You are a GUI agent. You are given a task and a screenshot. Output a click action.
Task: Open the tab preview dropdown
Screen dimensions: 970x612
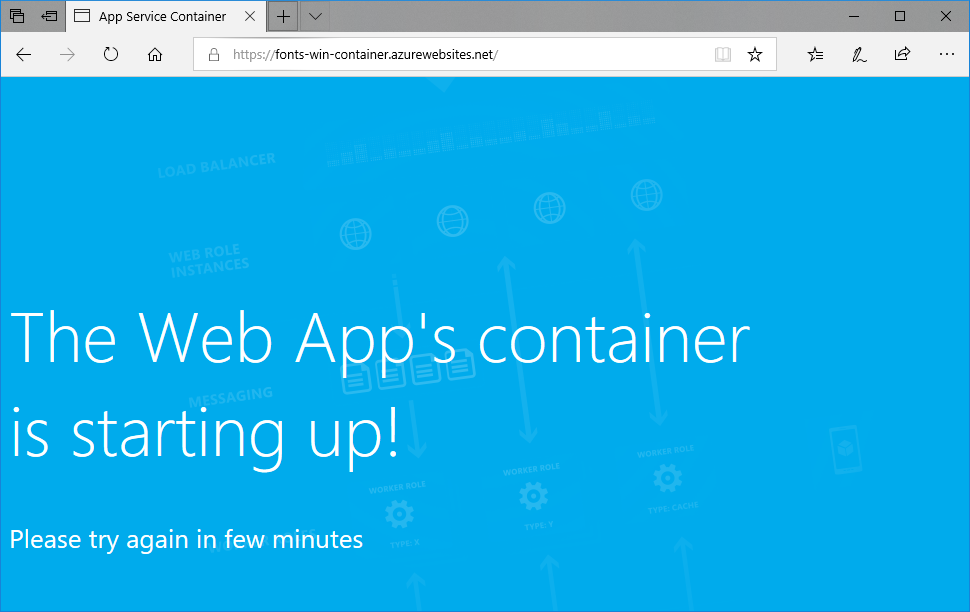(314, 16)
